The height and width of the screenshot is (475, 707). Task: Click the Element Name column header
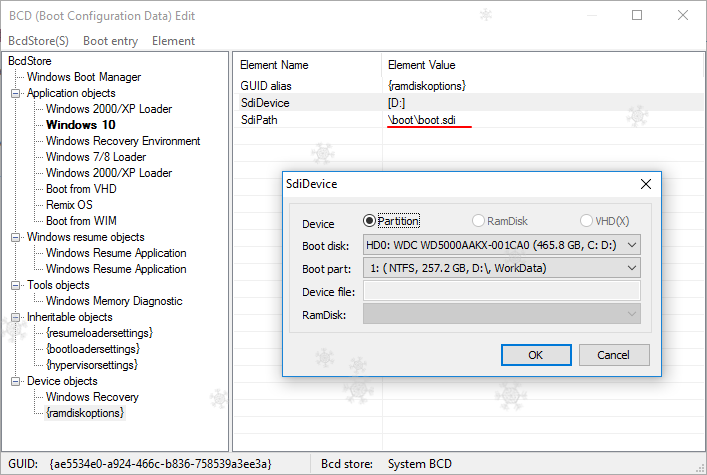click(308, 65)
